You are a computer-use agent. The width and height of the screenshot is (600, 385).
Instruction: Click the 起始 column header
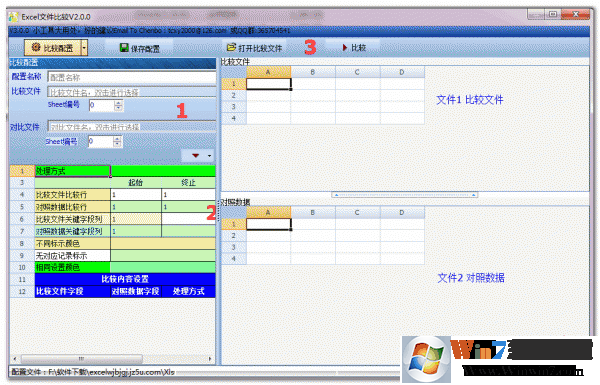click(136, 183)
